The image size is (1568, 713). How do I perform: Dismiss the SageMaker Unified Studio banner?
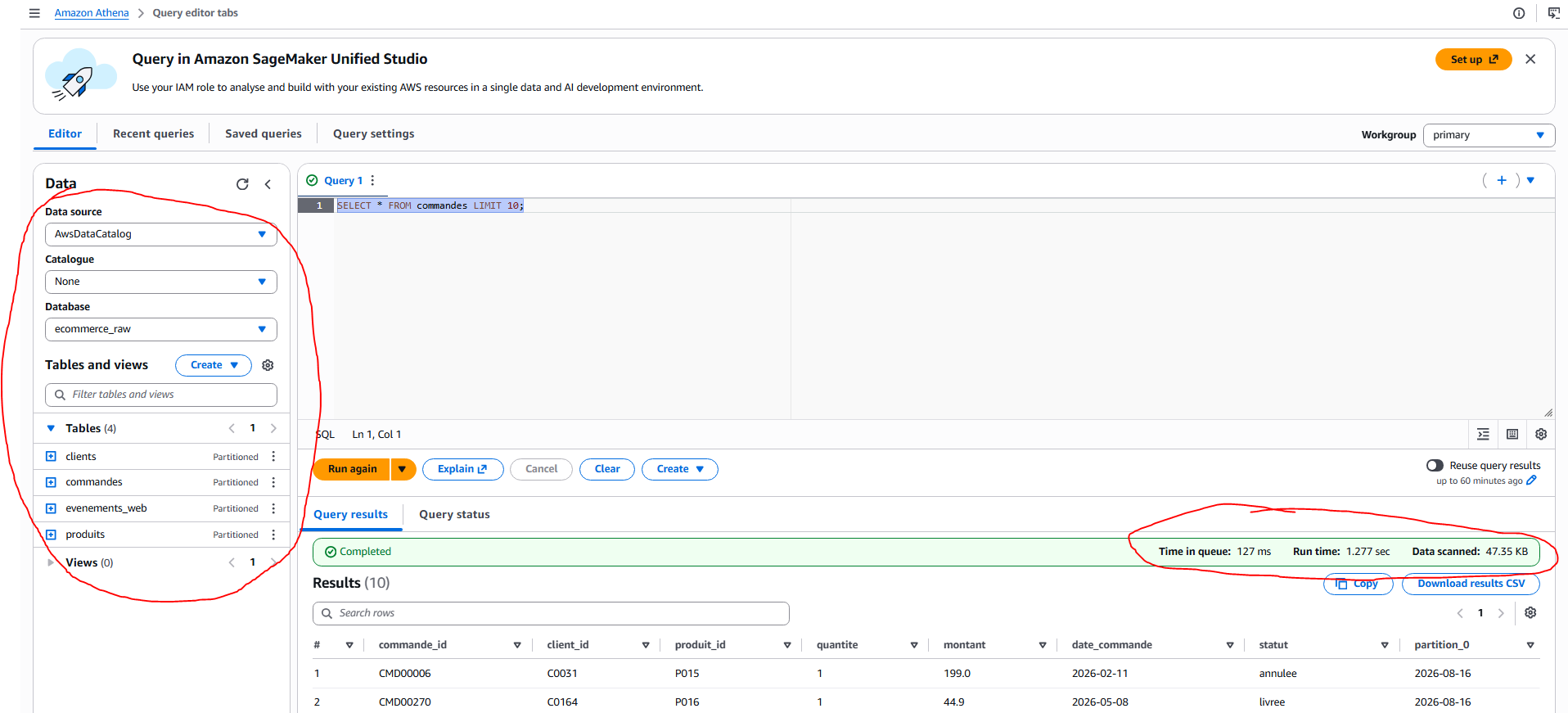coord(1530,59)
